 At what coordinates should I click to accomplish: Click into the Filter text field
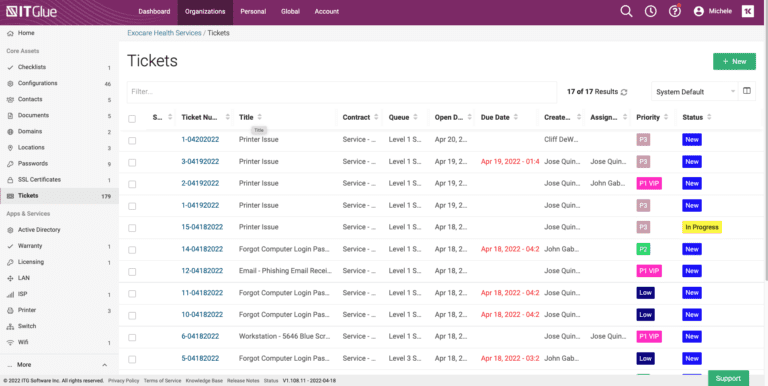[342, 92]
